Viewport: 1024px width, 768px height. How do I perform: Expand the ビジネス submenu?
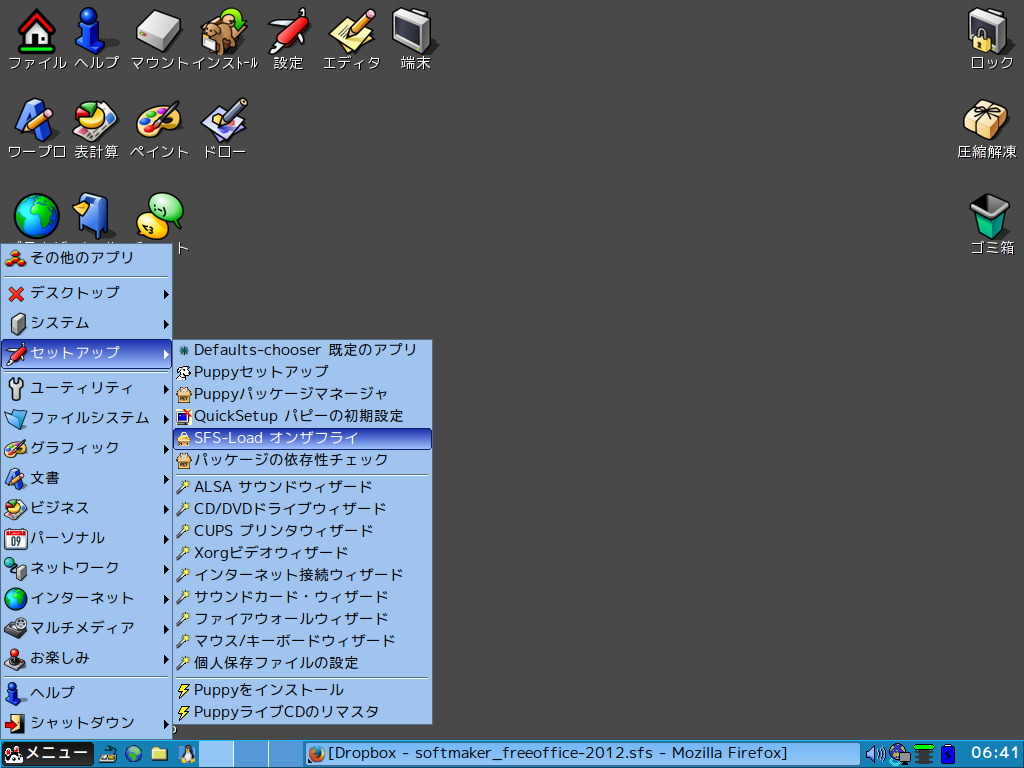click(x=86, y=509)
